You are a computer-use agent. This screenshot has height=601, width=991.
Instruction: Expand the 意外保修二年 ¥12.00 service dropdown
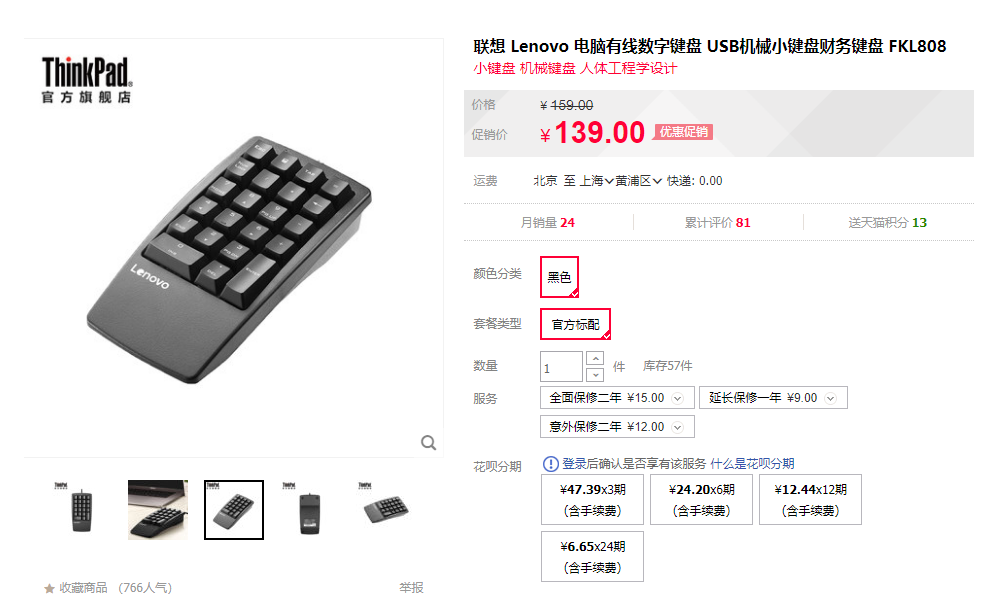(617, 427)
